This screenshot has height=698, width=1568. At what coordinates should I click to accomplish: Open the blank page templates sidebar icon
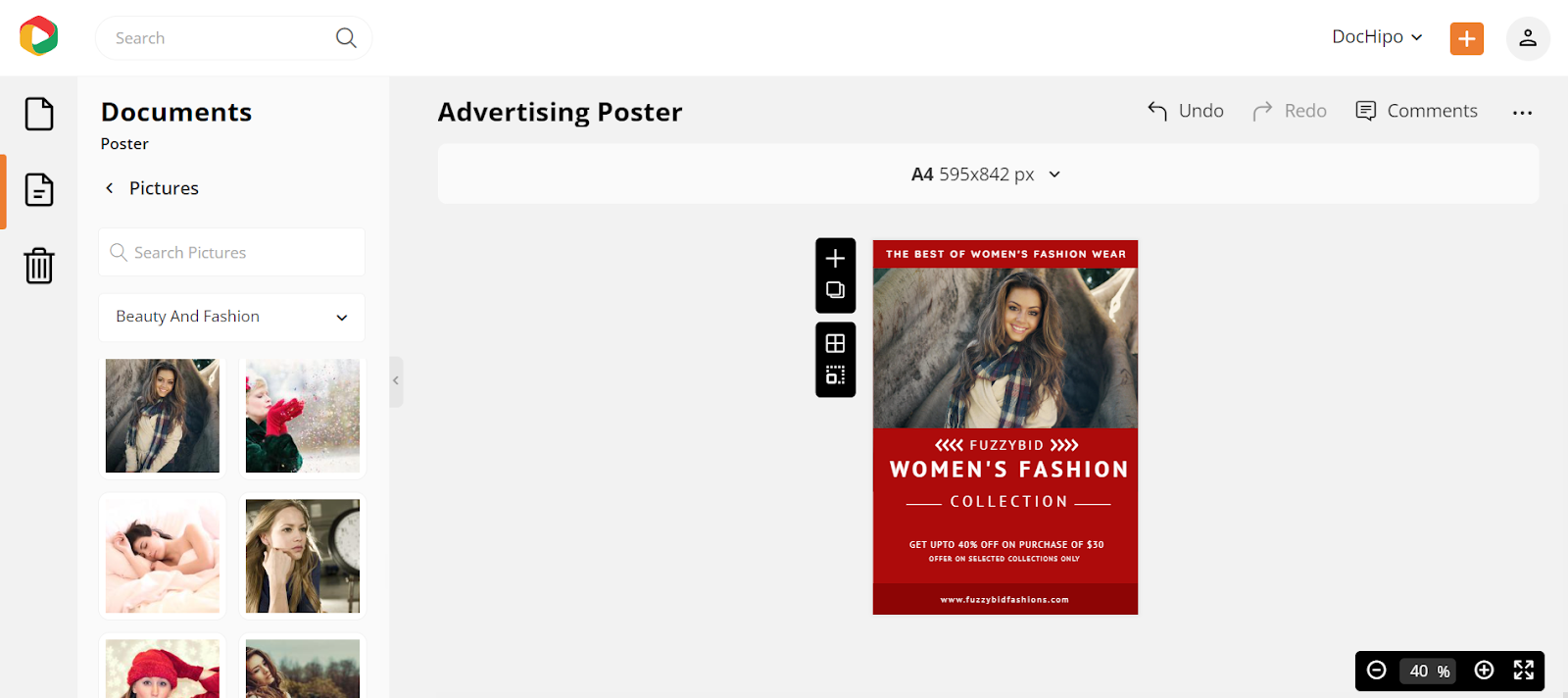(x=39, y=114)
